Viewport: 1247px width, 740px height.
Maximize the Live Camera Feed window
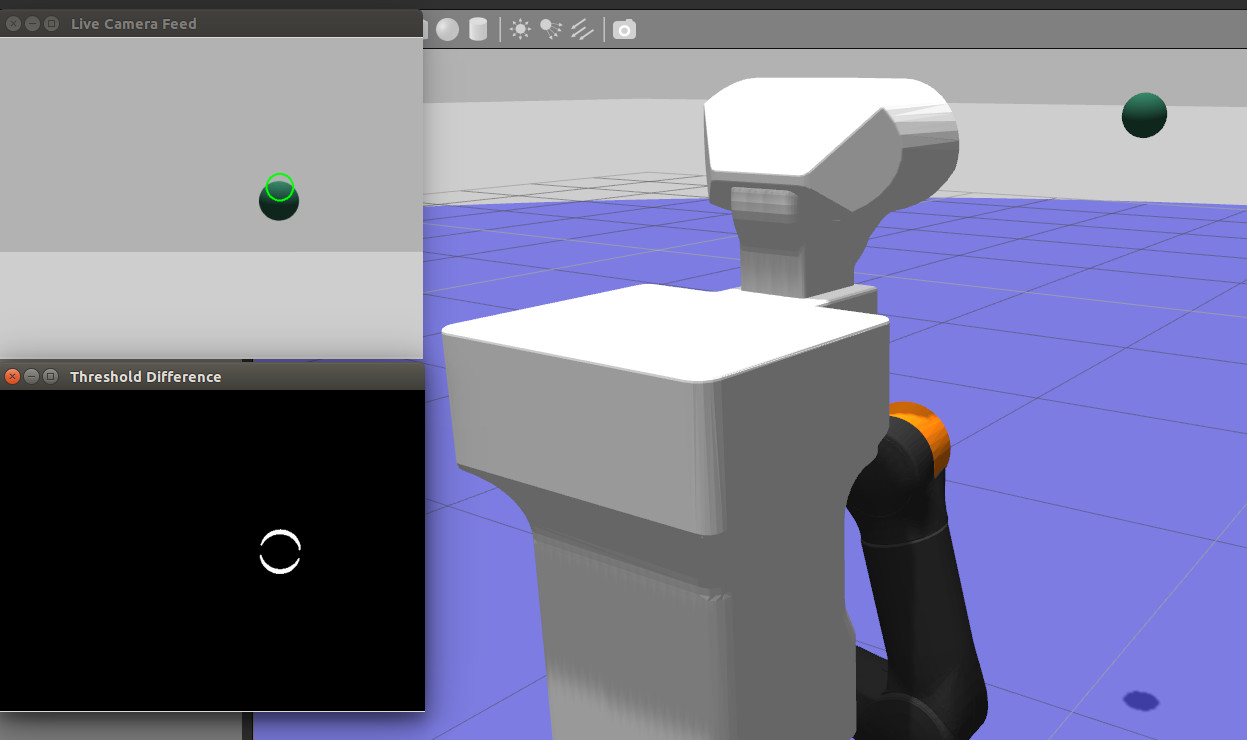pos(51,23)
